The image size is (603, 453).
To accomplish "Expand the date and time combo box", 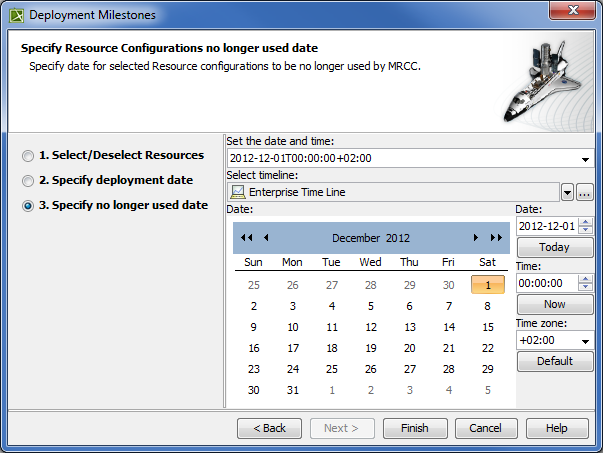I will 585,159.
